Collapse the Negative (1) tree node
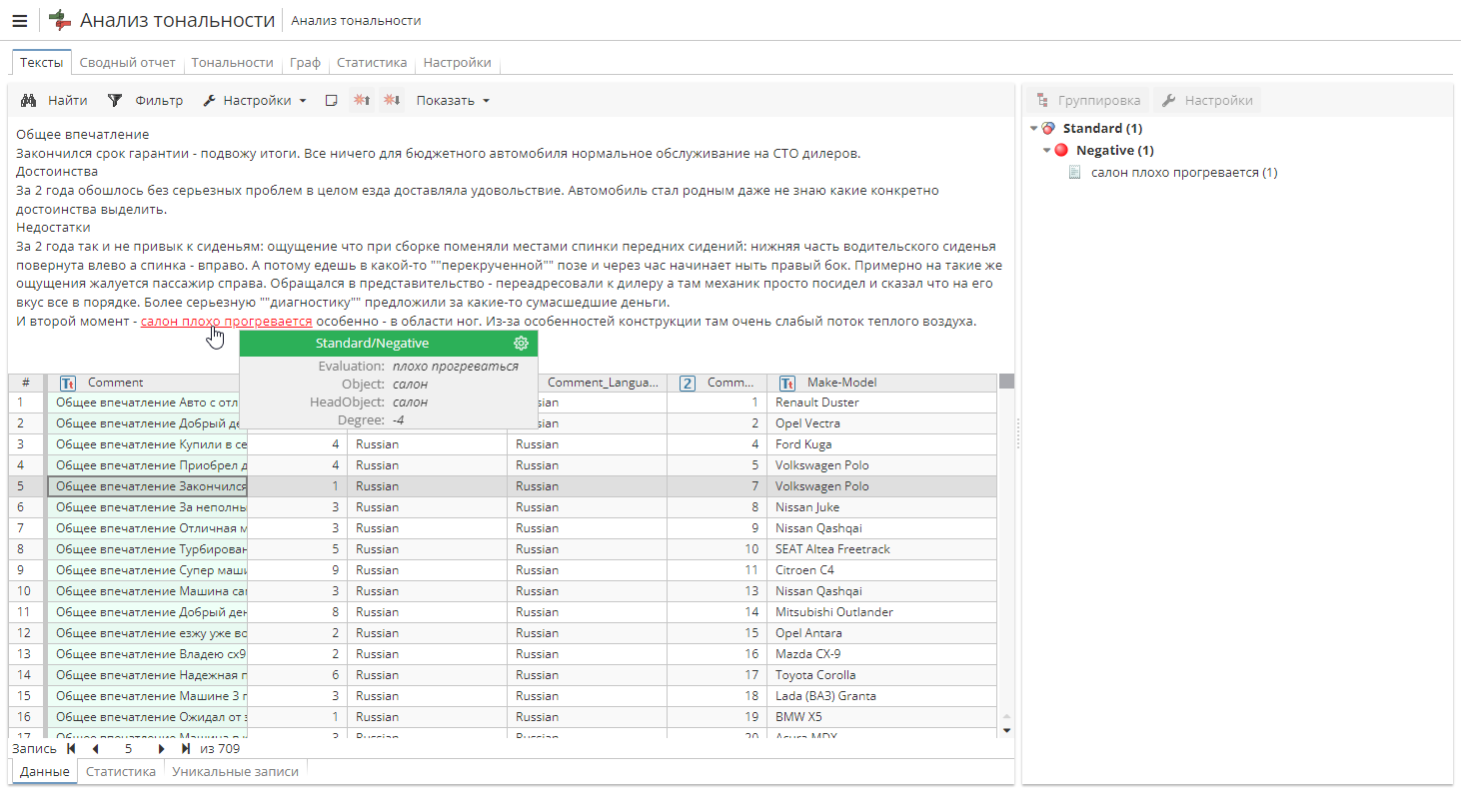Viewport: 1461px width, 812px height. [1046, 150]
